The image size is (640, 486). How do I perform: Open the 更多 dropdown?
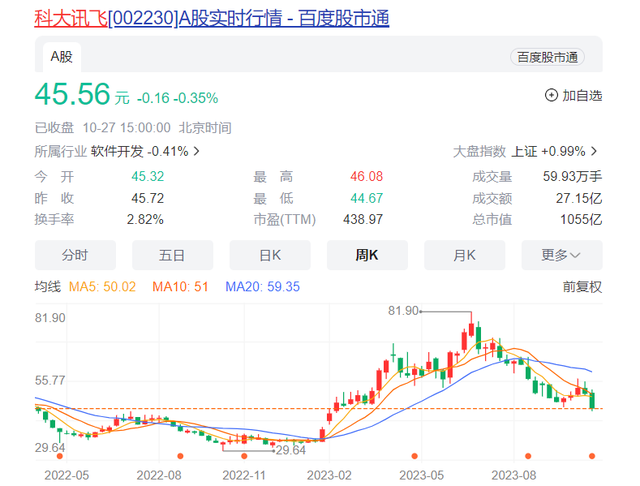click(x=561, y=255)
